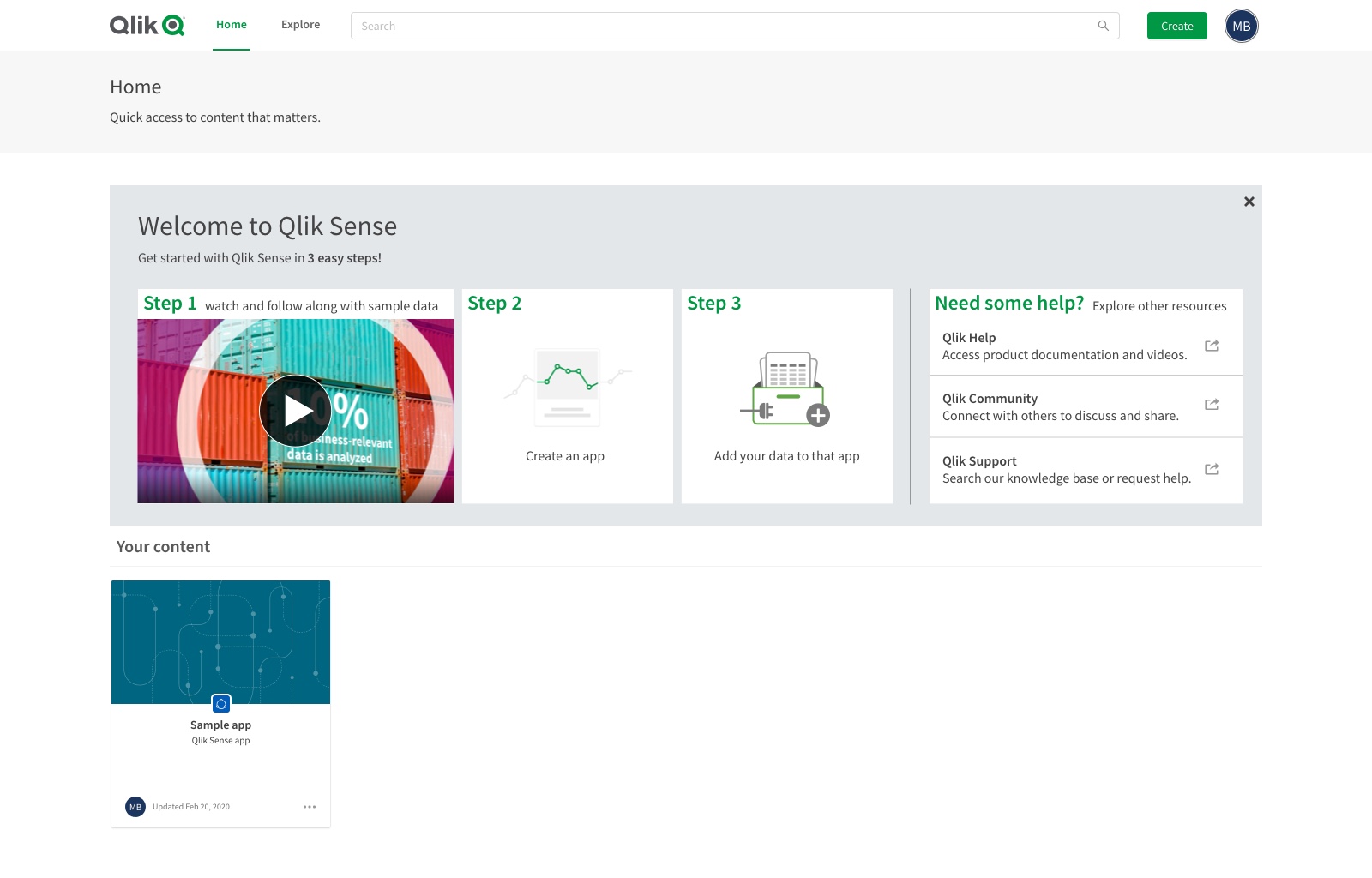Click the Add your data plug icon
The width and height of the screenshot is (1372, 878).
click(786, 388)
